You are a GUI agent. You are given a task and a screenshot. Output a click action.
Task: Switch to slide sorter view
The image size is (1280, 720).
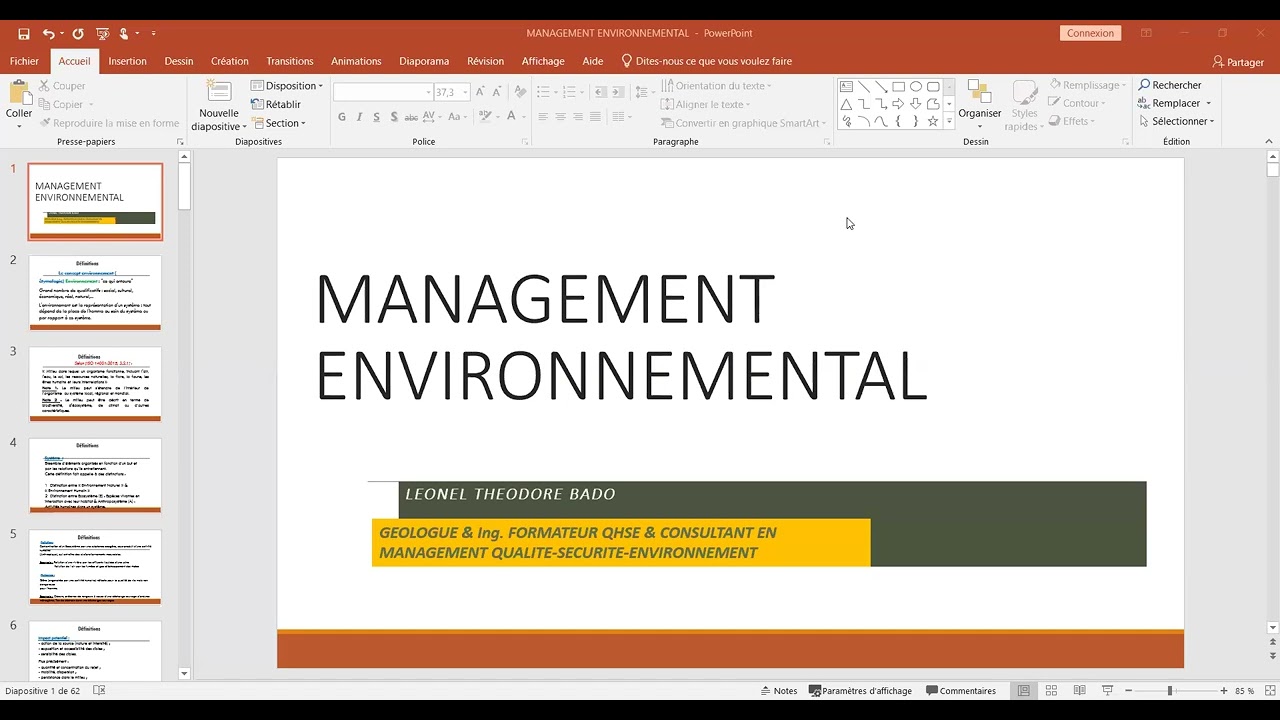pyautogui.click(x=1051, y=691)
